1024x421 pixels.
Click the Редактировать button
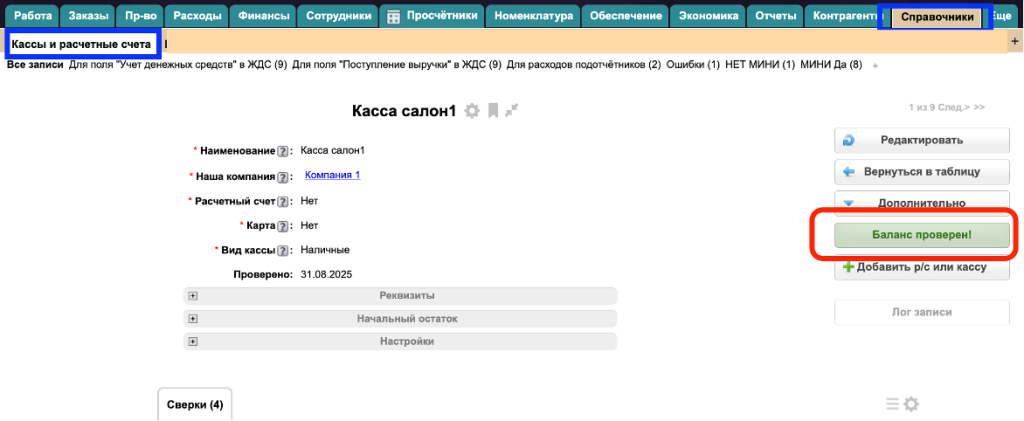(x=920, y=140)
